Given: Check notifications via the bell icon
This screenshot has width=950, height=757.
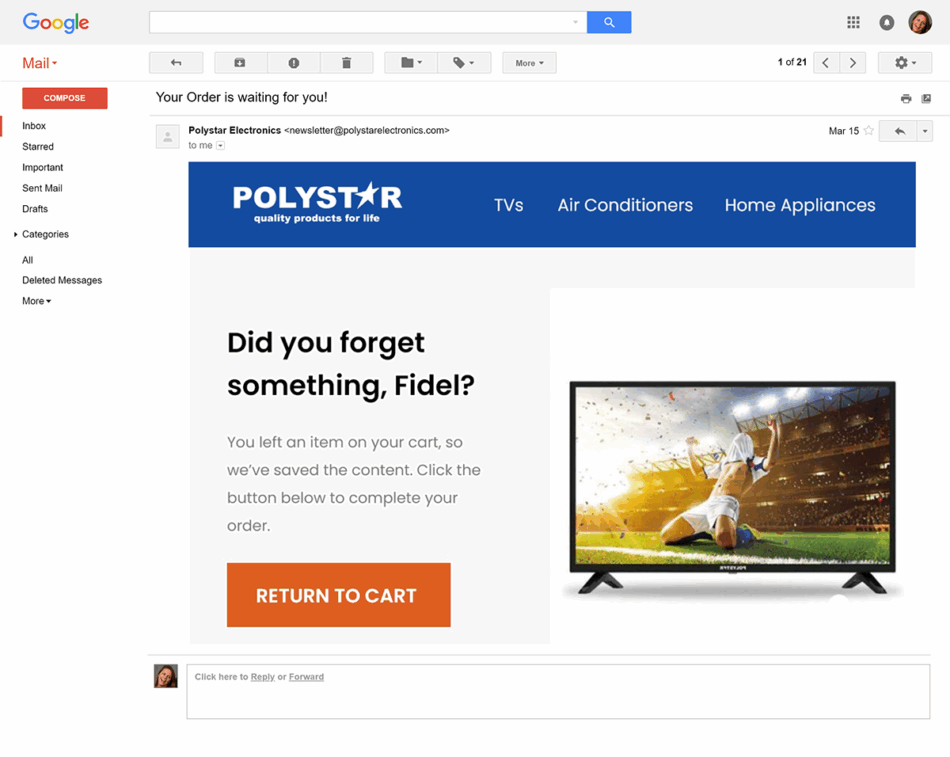Looking at the screenshot, I should click(x=887, y=21).
